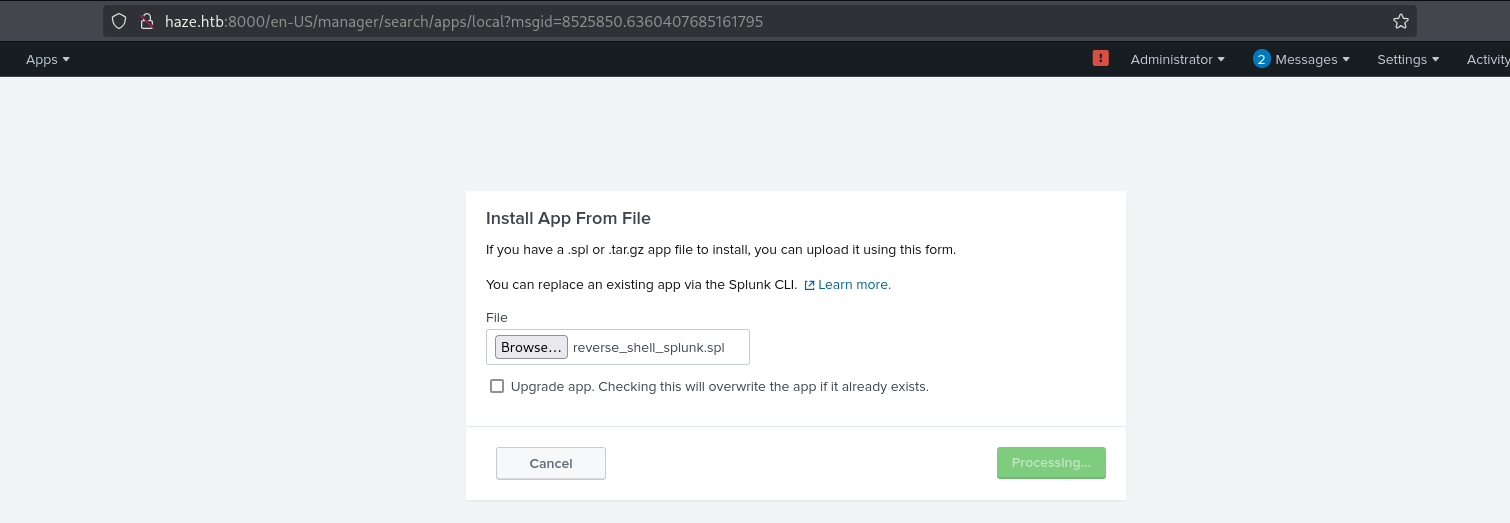Click the Upgrade app overwrite label text
The width and height of the screenshot is (1510, 523).
[719, 386]
